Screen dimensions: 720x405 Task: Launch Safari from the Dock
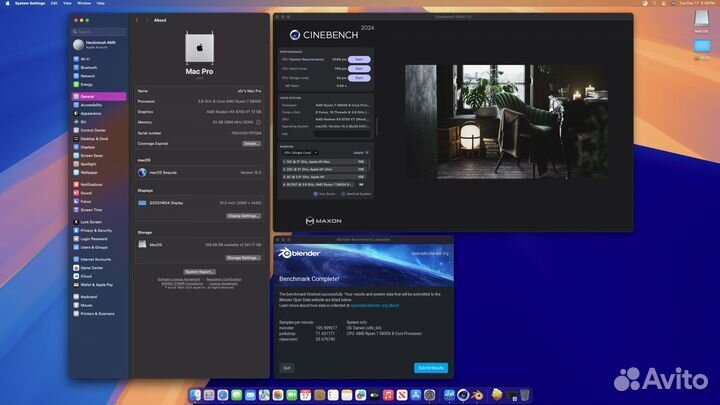tap(223, 395)
